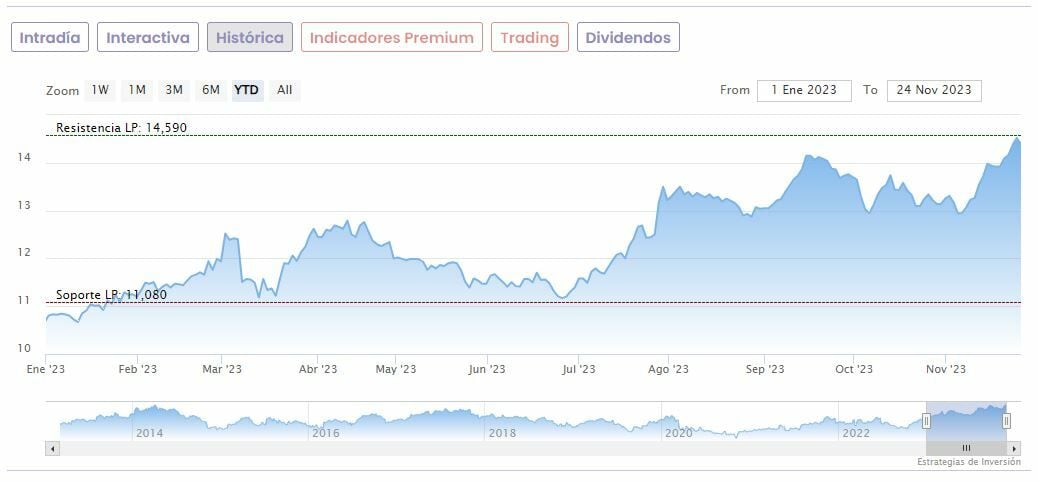Click the scrollbar right arrow
Viewport: 1038px width, 482px height.
coord(1015,448)
